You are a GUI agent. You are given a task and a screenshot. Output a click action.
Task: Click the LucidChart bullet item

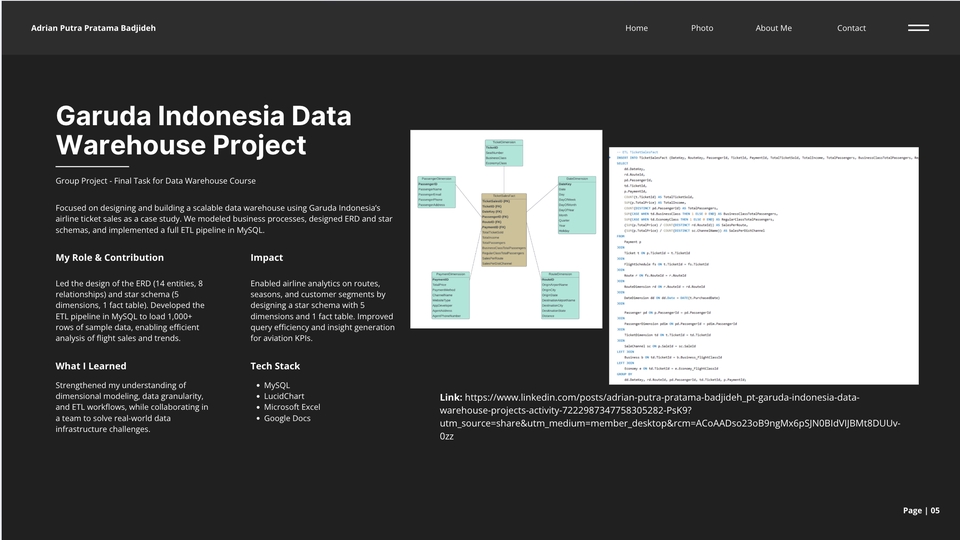[282, 396]
